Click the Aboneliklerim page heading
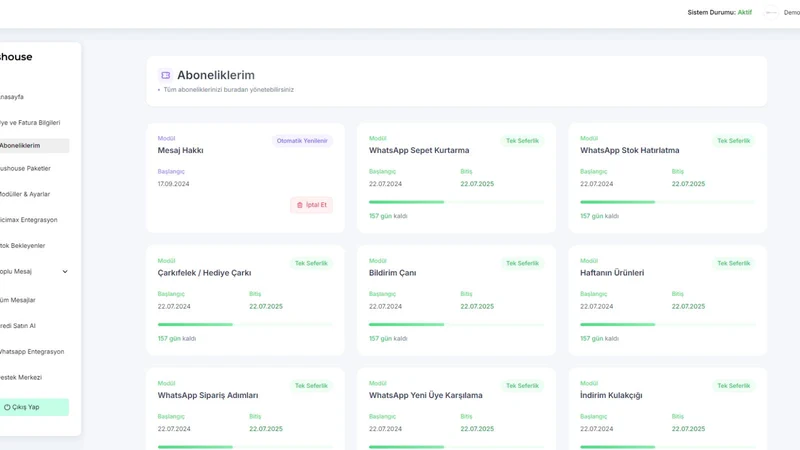Viewport: 800px width, 450px height. [x=216, y=75]
